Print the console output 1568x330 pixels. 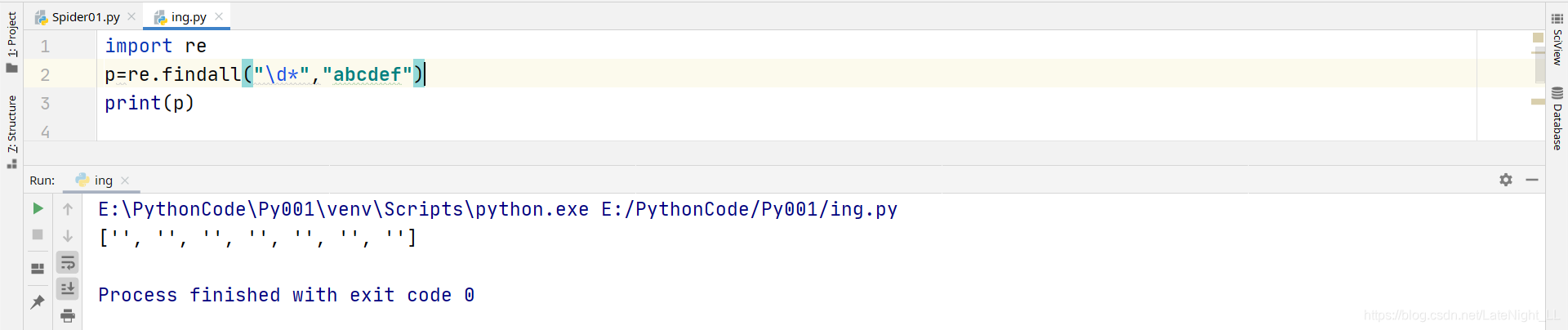(68, 315)
